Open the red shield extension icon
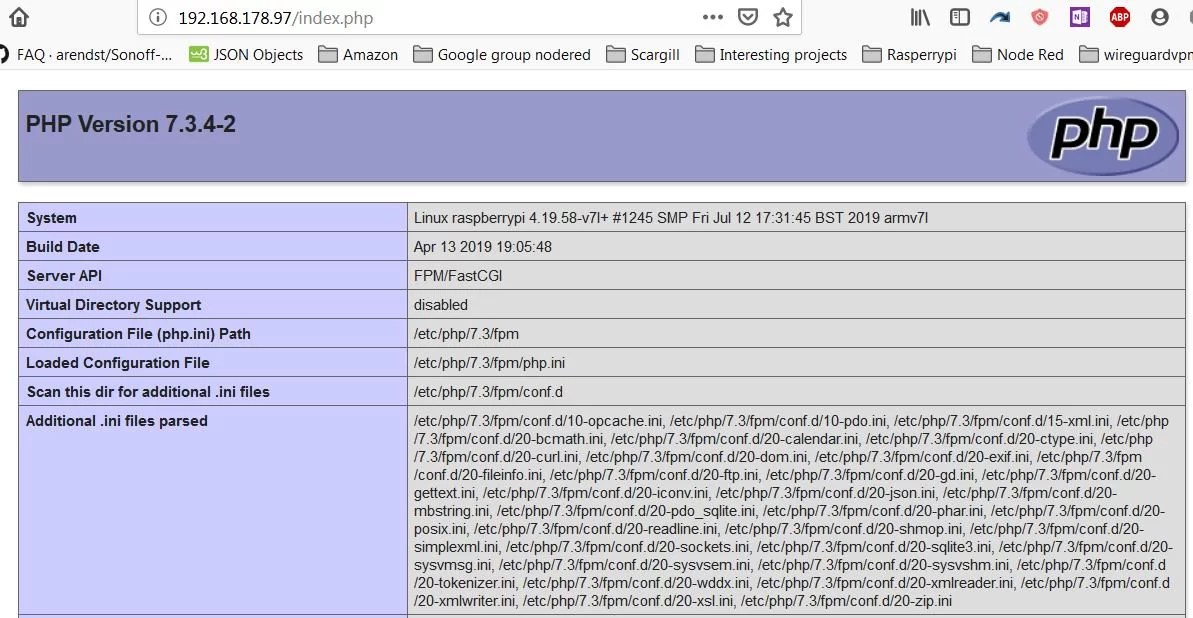 point(1039,17)
